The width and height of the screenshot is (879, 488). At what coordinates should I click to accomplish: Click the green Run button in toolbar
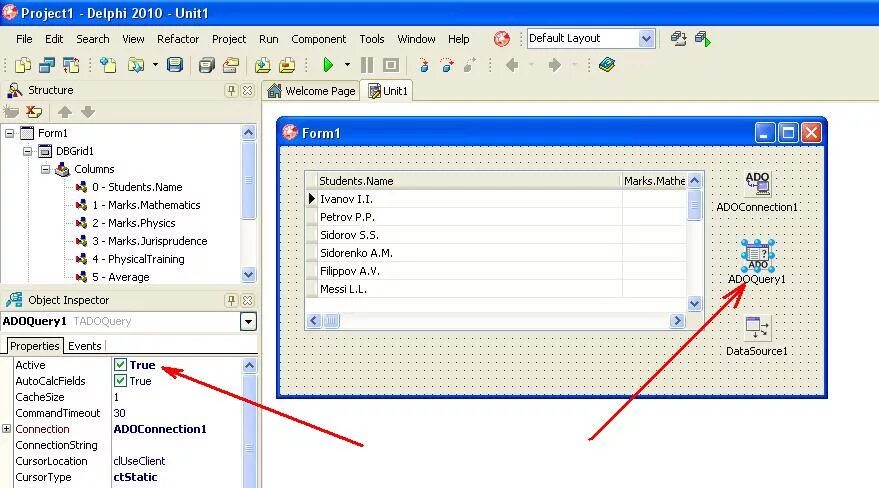point(328,65)
